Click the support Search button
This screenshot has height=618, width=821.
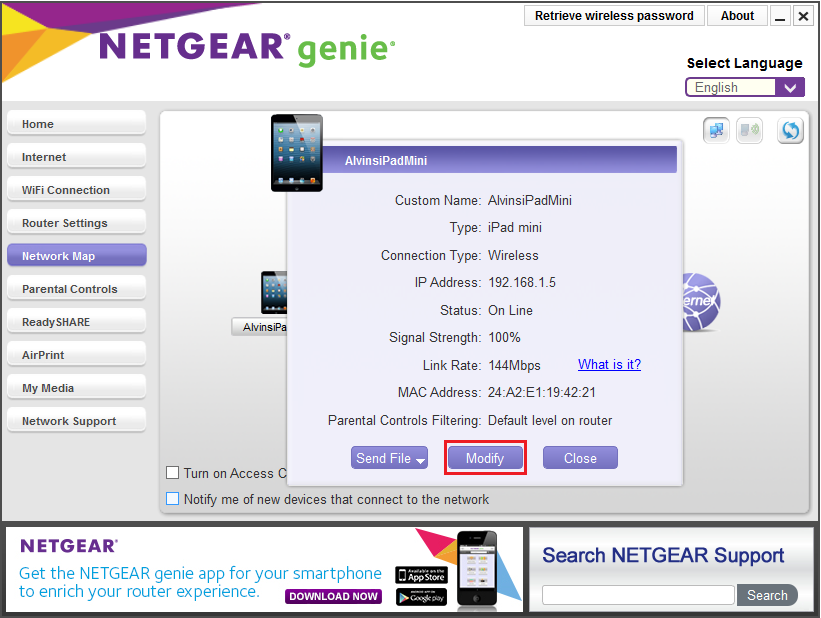pyautogui.click(x=767, y=595)
